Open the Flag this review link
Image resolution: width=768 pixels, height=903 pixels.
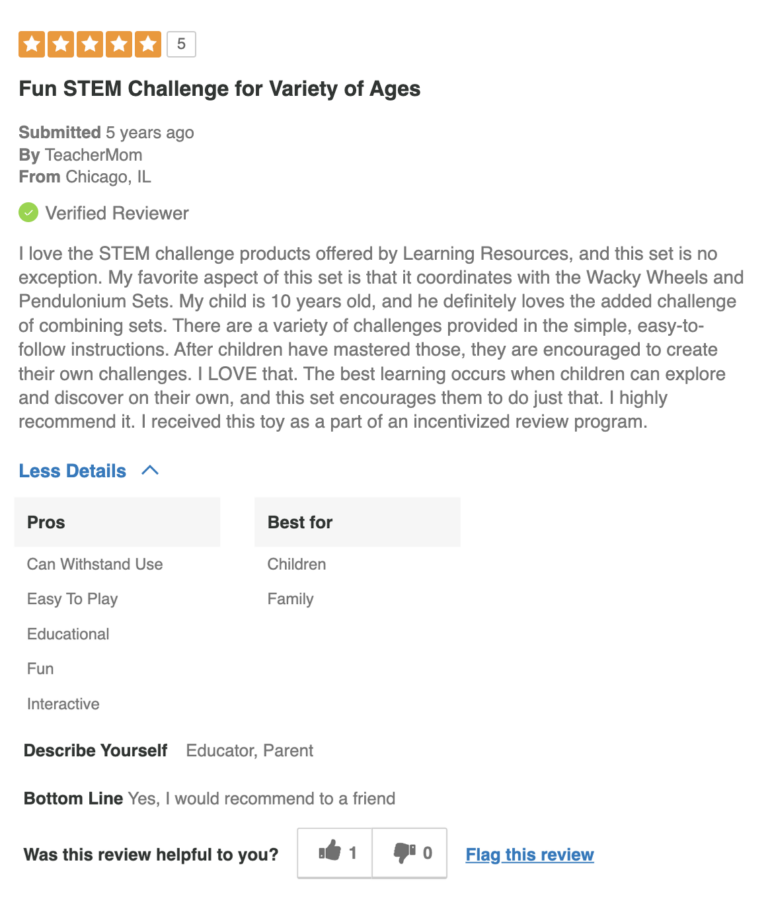tap(529, 855)
